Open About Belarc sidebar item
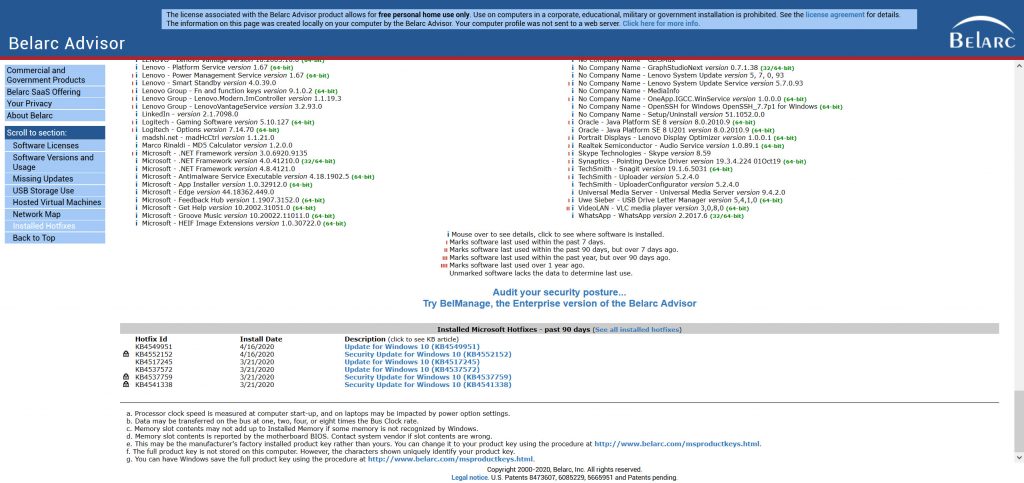The image size is (1024, 483). 54,116
